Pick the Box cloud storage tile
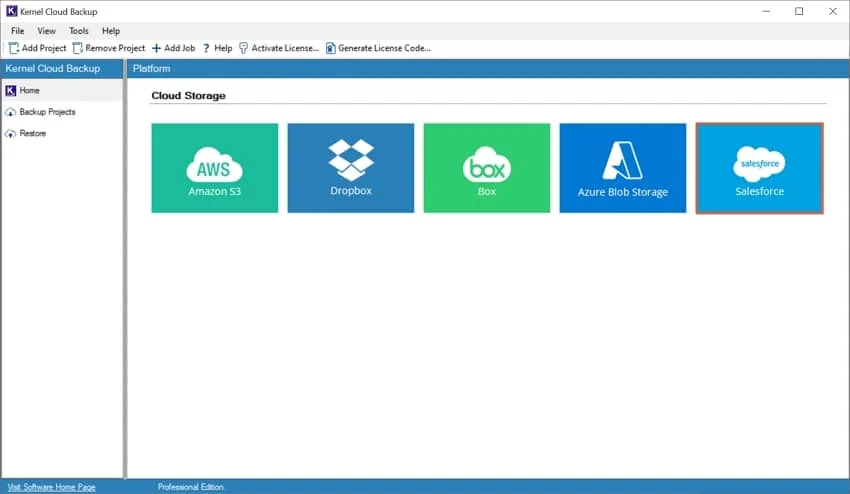 click(487, 168)
